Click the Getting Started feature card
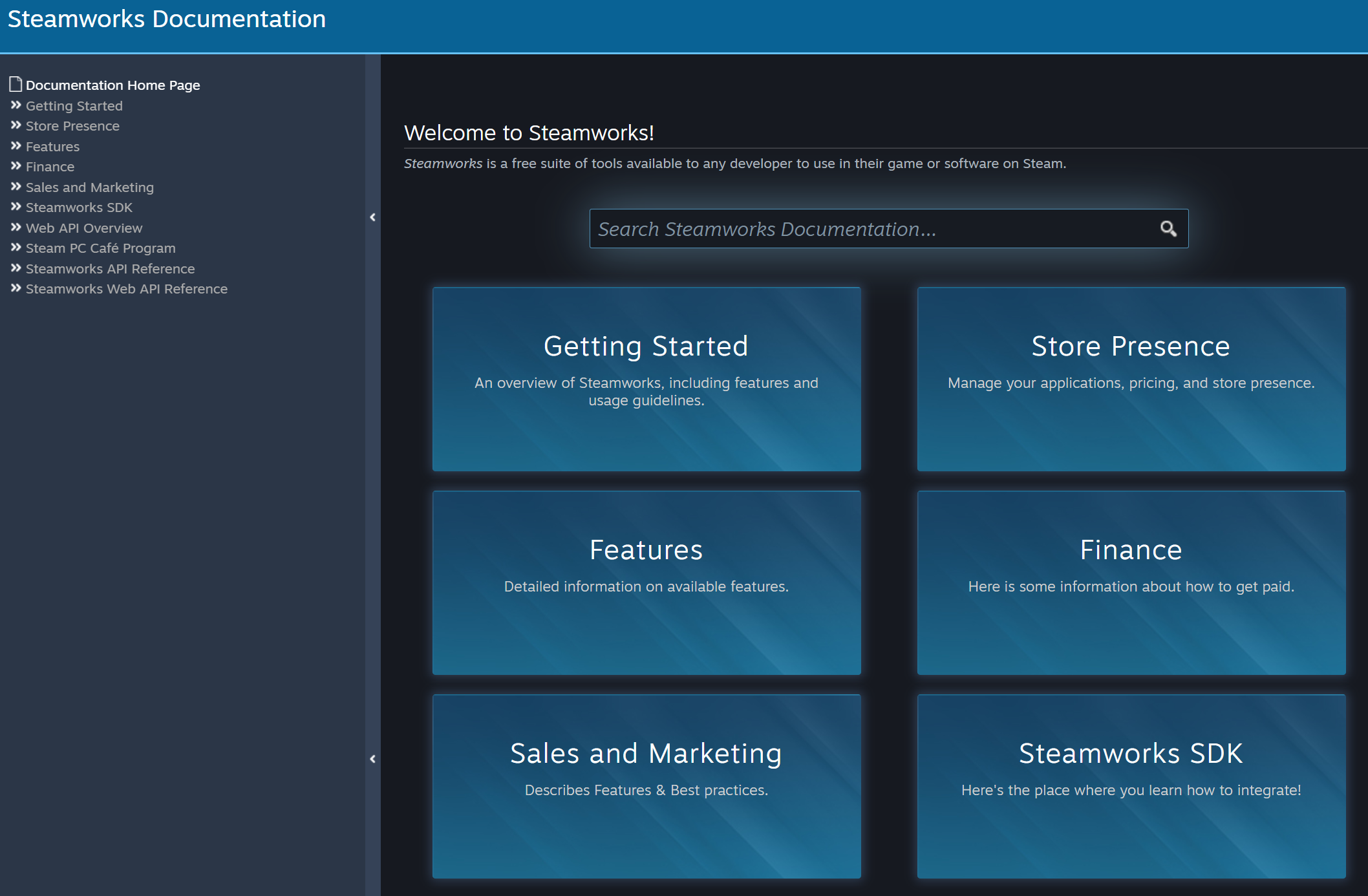Image resolution: width=1368 pixels, height=896 pixels. [647, 378]
